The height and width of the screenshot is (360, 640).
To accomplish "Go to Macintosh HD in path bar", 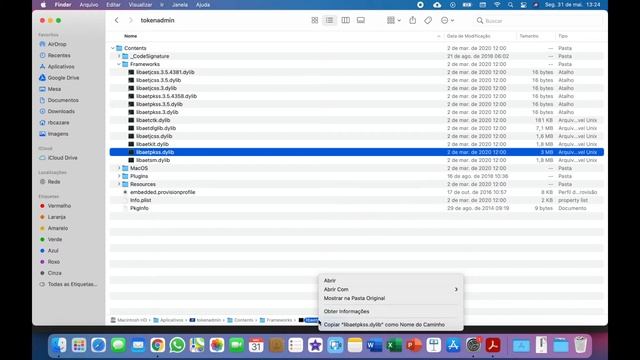I will (x=129, y=320).
